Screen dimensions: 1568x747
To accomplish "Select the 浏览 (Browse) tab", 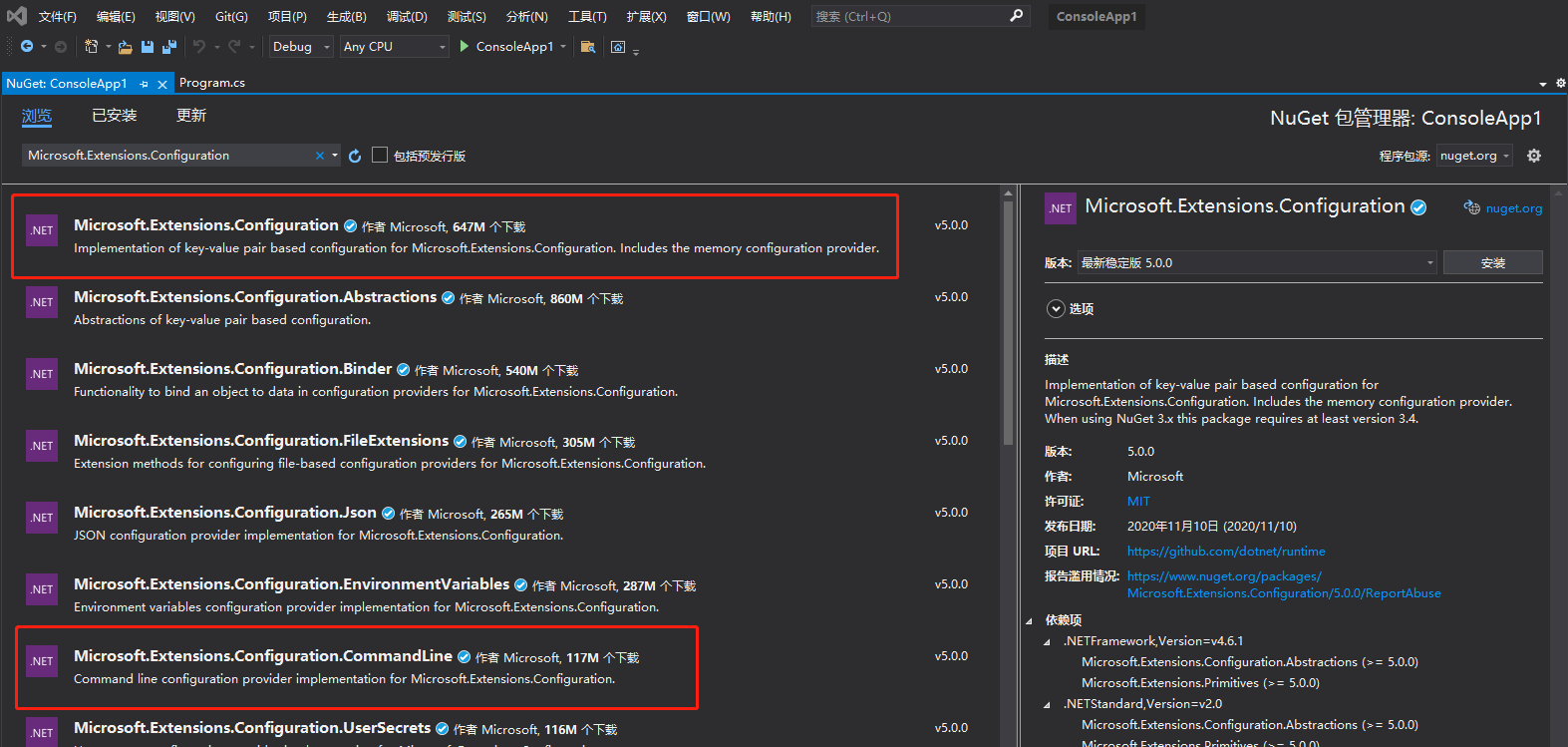I will (x=37, y=116).
